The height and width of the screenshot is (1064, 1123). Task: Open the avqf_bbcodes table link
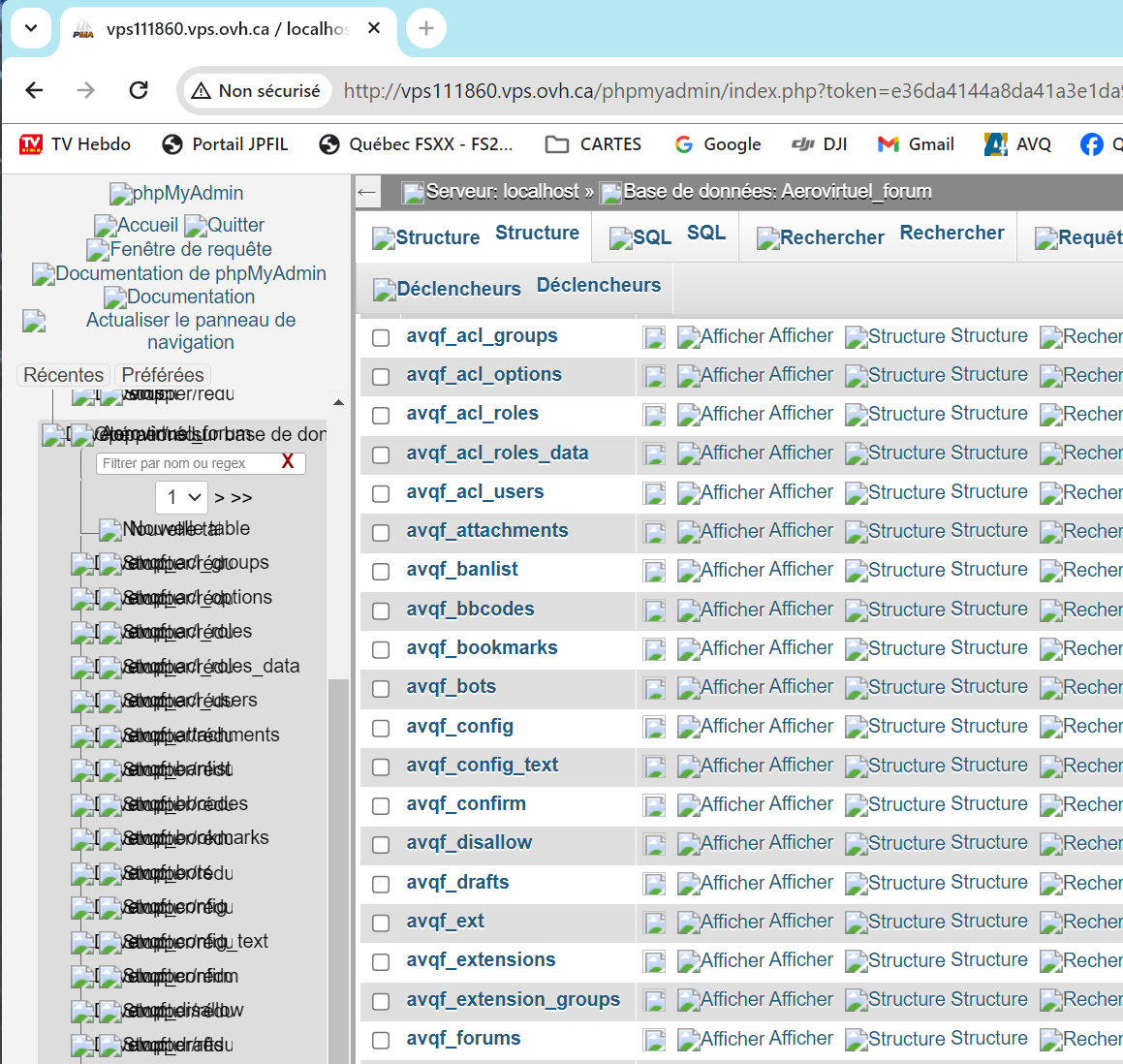[470, 609]
